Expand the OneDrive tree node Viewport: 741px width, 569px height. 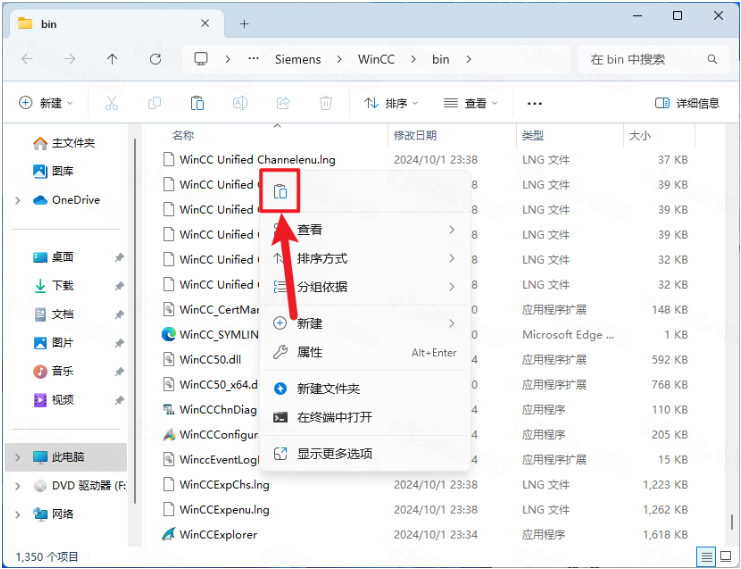(x=18, y=200)
